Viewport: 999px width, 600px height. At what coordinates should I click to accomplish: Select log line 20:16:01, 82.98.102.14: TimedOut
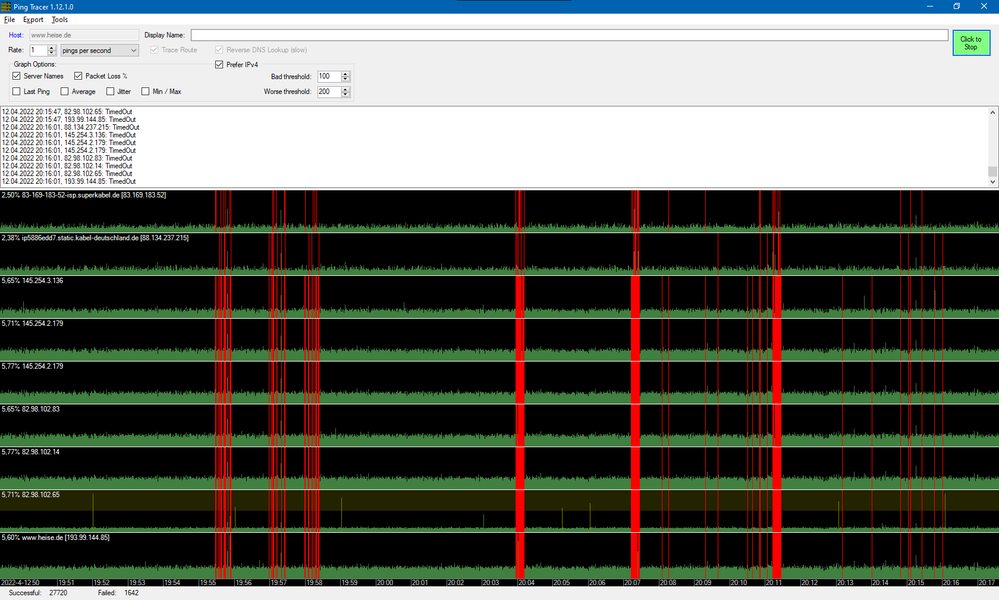point(67,166)
